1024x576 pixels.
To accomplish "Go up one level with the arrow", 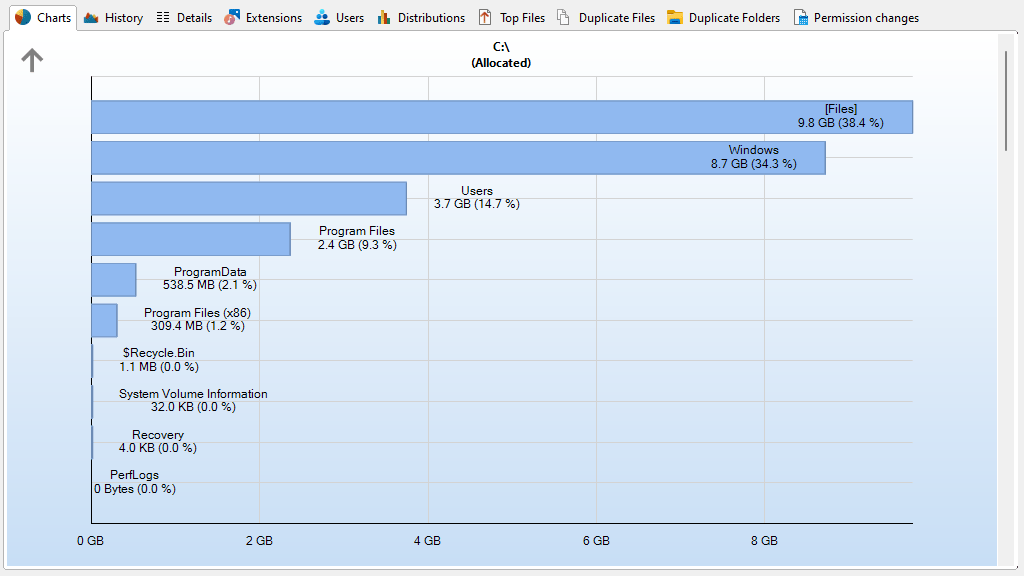I will click(x=33, y=61).
